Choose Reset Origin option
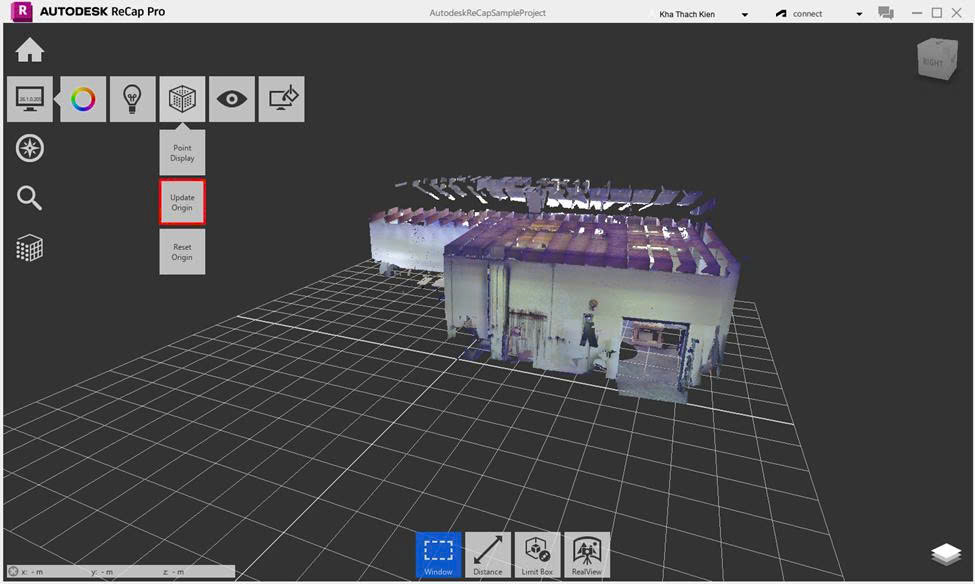The width and height of the screenshot is (975, 584). pos(182,252)
